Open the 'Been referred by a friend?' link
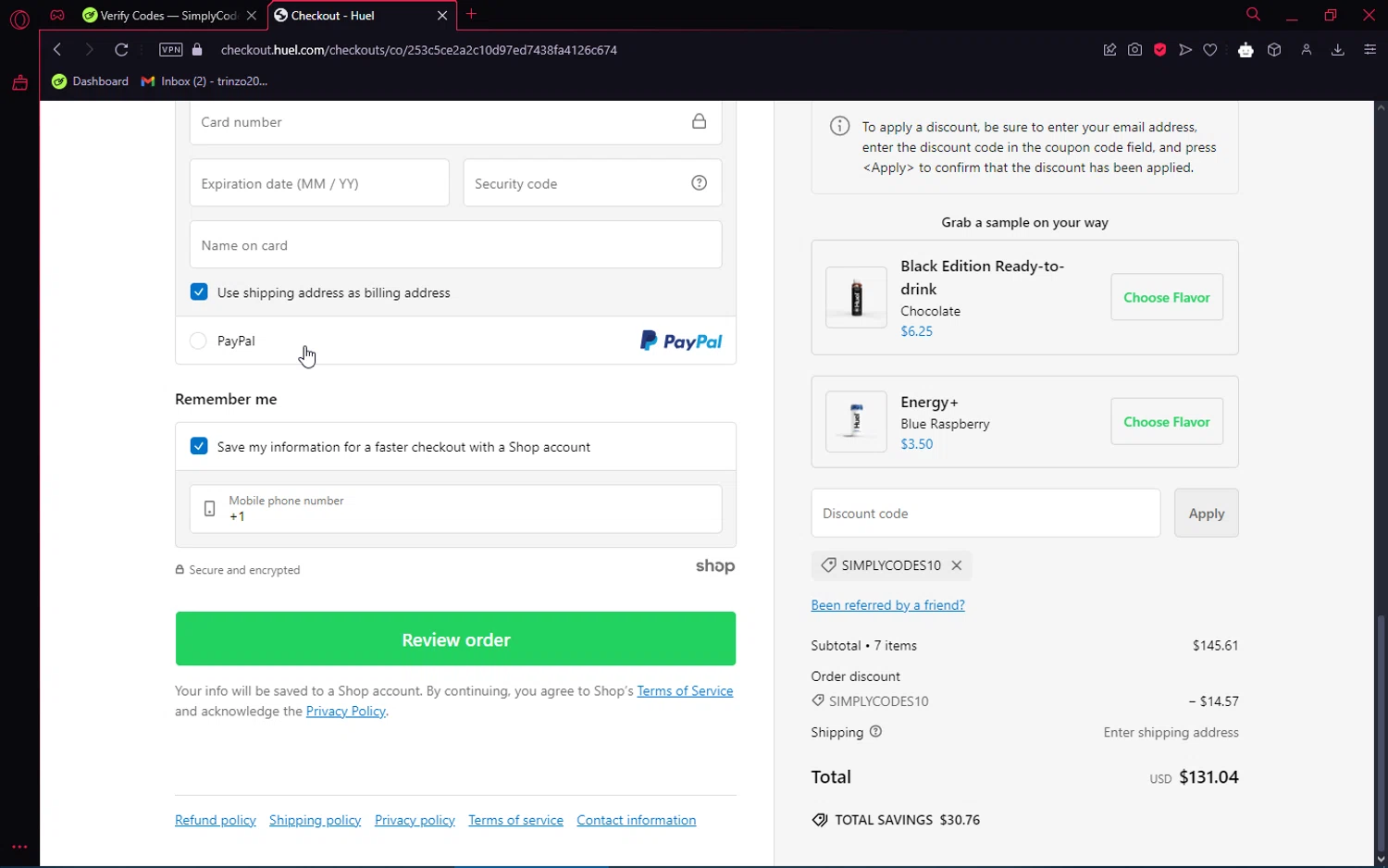The width and height of the screenshot is (1388, 868). point(887,605)
